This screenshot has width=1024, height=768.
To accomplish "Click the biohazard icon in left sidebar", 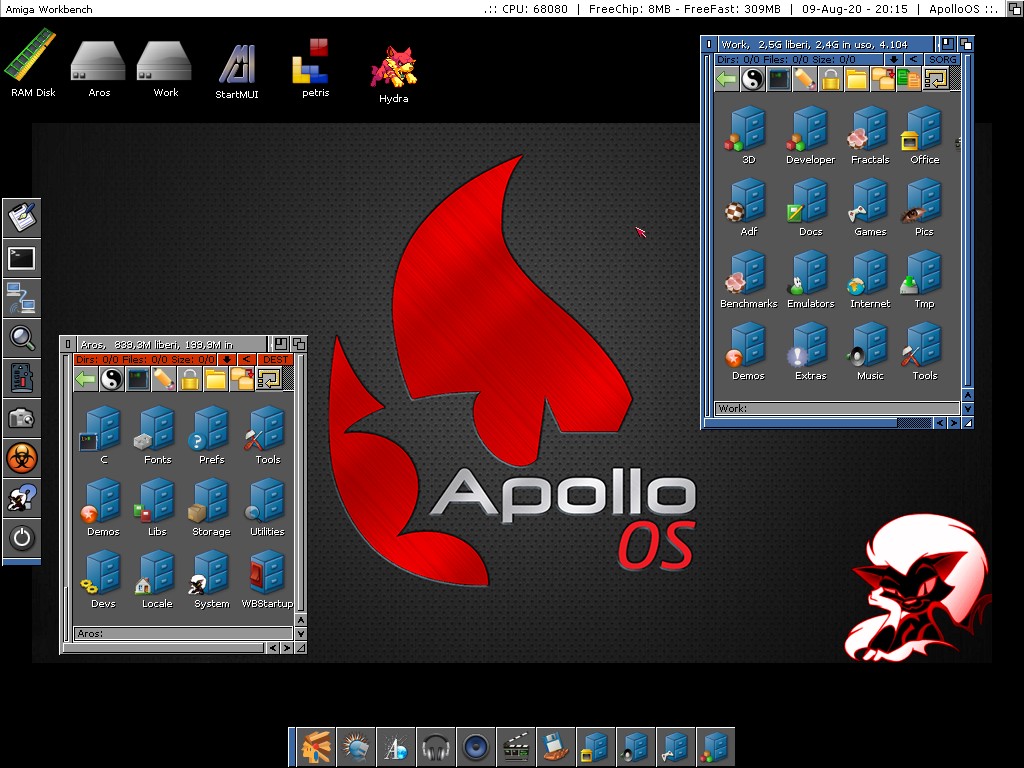I will pos(21,457).
